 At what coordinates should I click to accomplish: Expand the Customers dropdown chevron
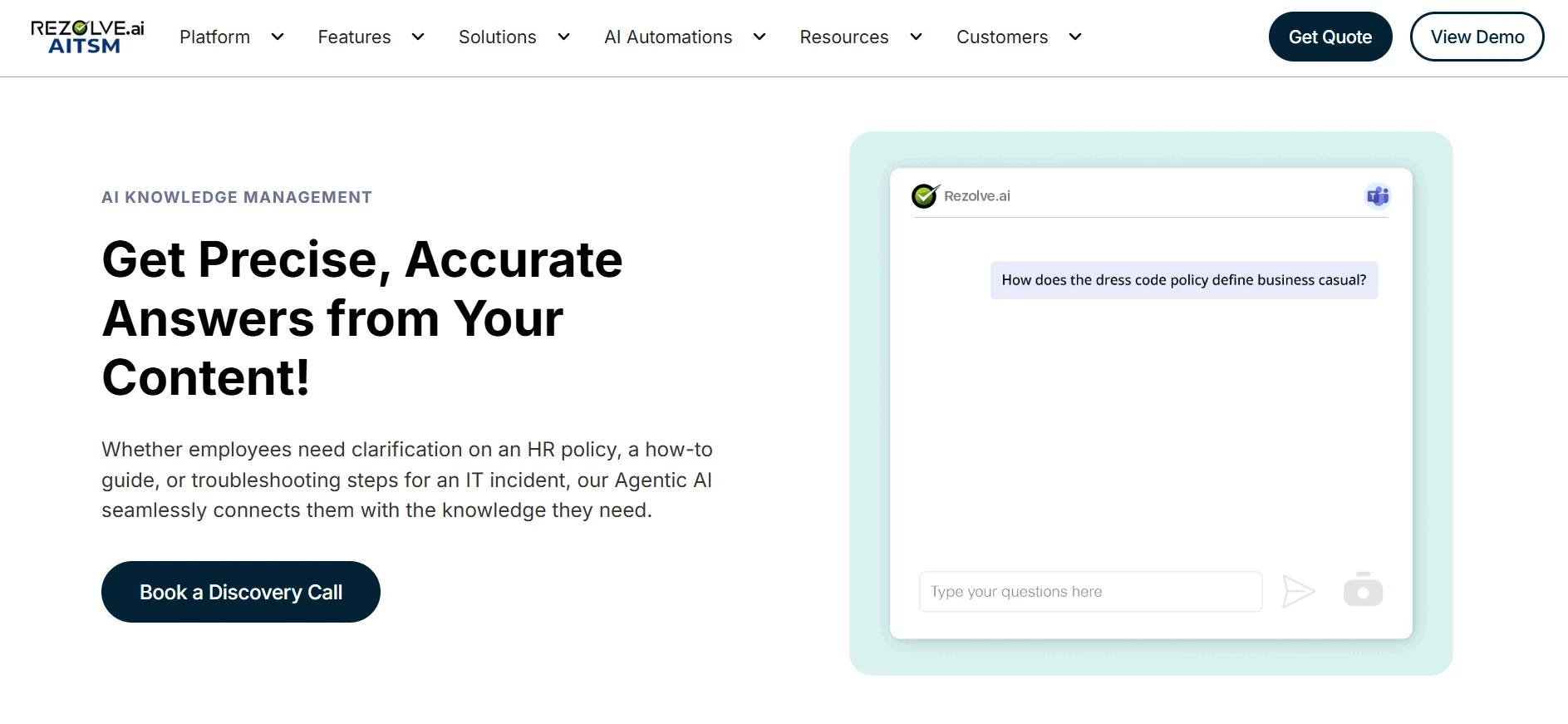point(1074,37)
